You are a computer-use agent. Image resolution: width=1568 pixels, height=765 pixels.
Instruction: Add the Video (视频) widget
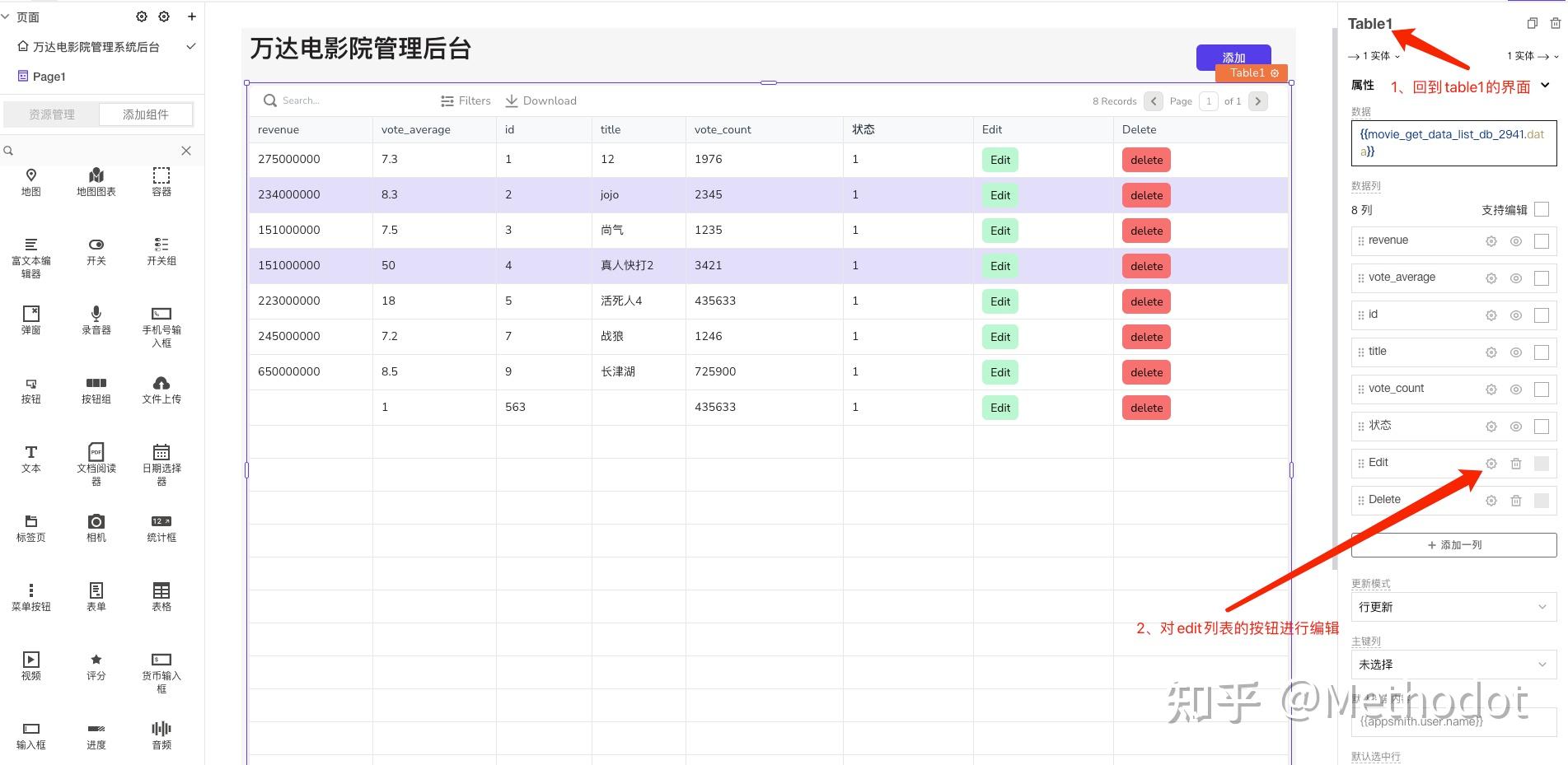[x=30, y=666]
